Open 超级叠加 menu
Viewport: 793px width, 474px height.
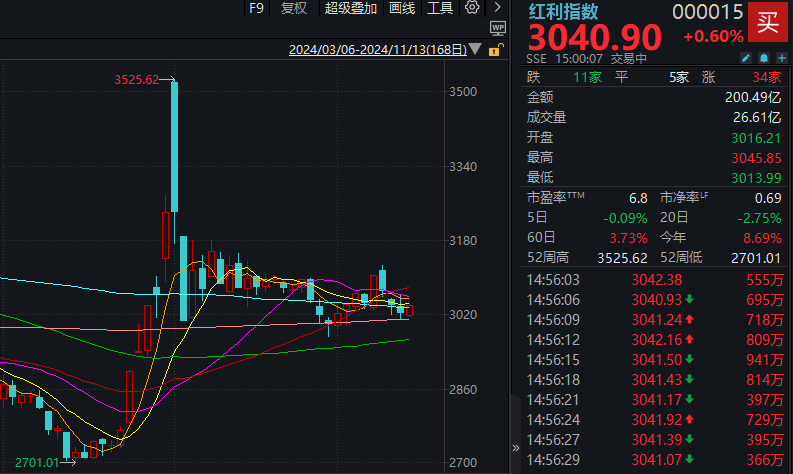350,8
